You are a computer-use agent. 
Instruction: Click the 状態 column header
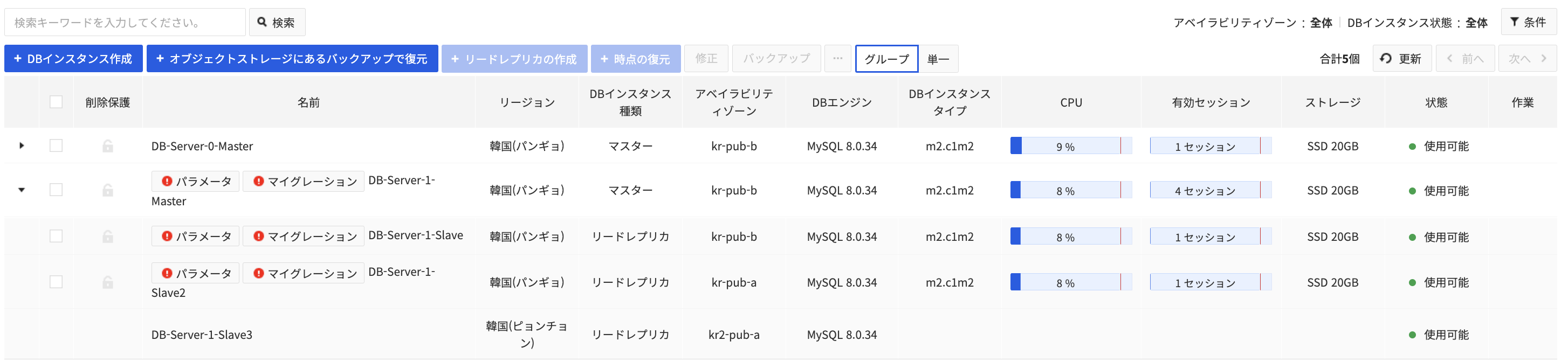click(1436, 102)
